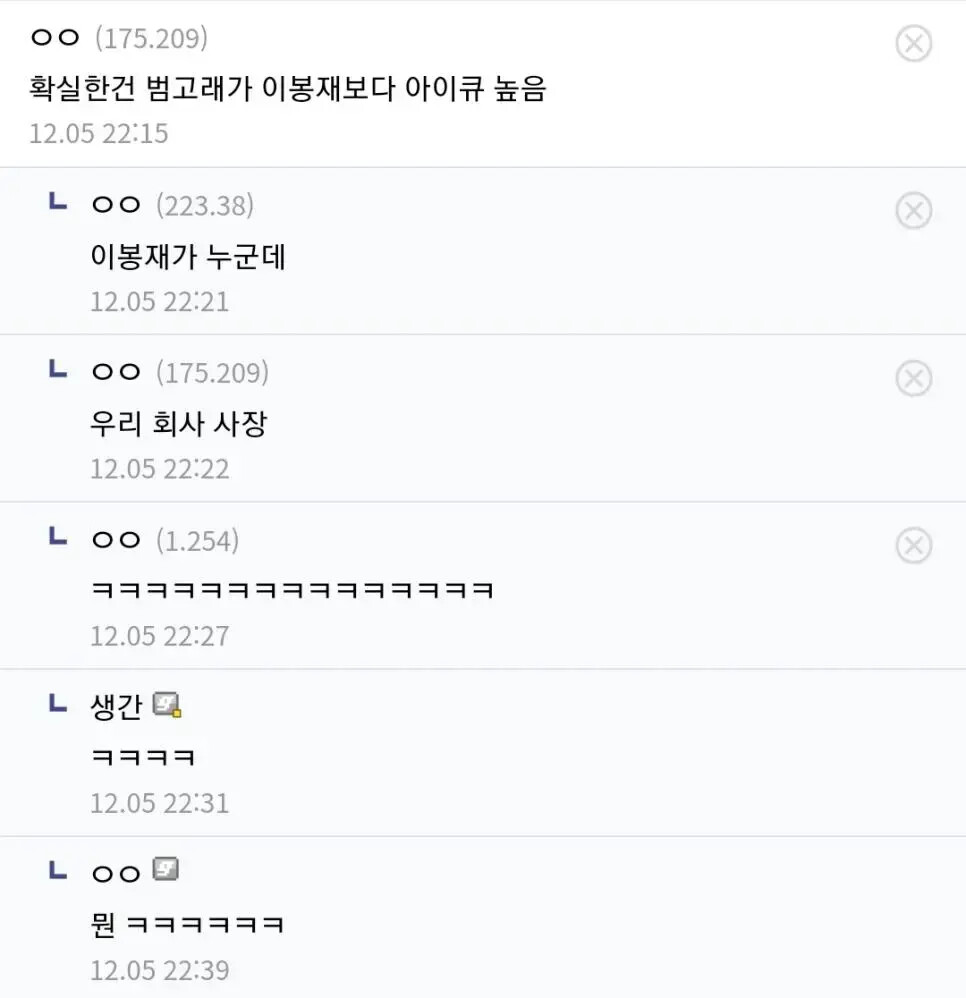Screen dimensions: 966x998
Task: Click gray member icon on last ㅇㅇ reply
Action: pyautogui.click(x=166, y=870)
